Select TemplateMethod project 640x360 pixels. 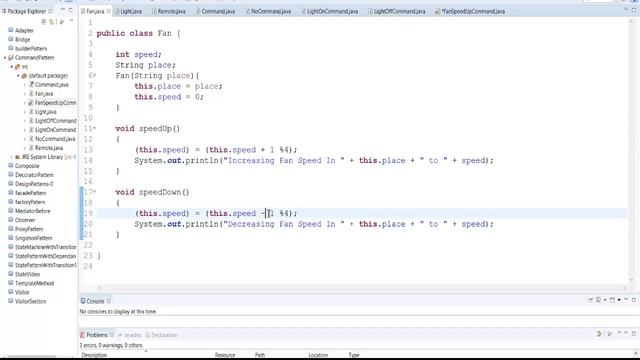point(34,283)
